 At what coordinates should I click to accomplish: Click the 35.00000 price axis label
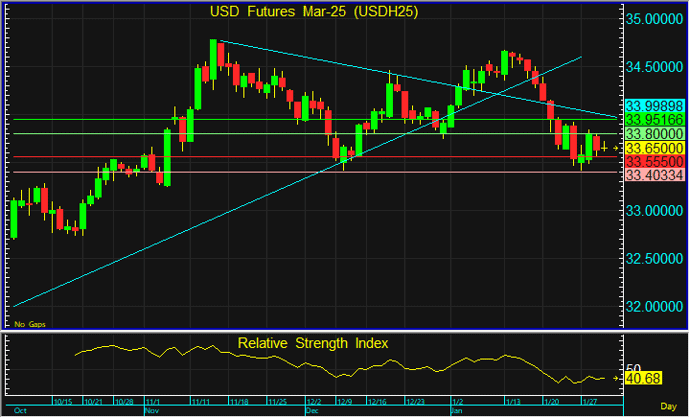click(656, 19)
